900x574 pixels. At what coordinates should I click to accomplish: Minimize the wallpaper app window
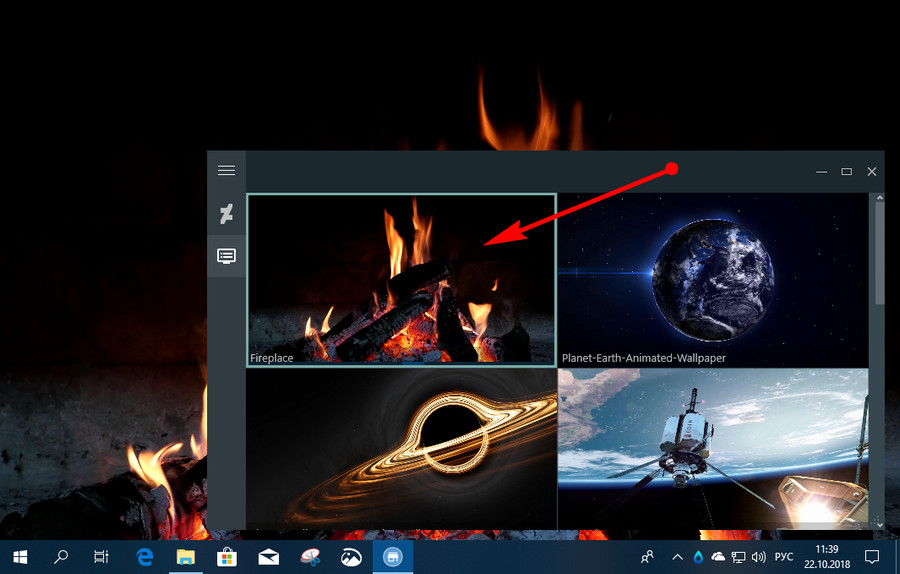(x=821, y=172)
